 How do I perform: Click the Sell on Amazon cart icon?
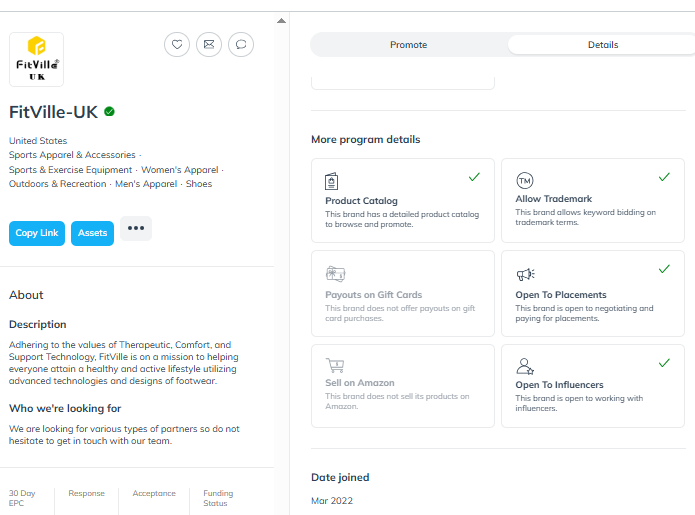tap(335, 366)
